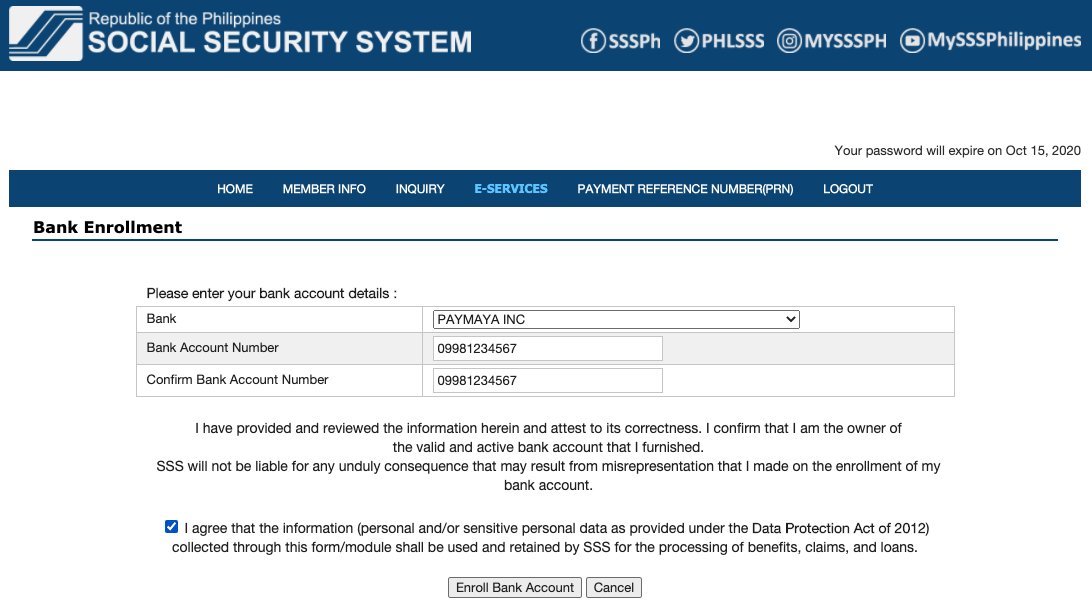Click the Social Security System header title

click(x=280, y=42)
